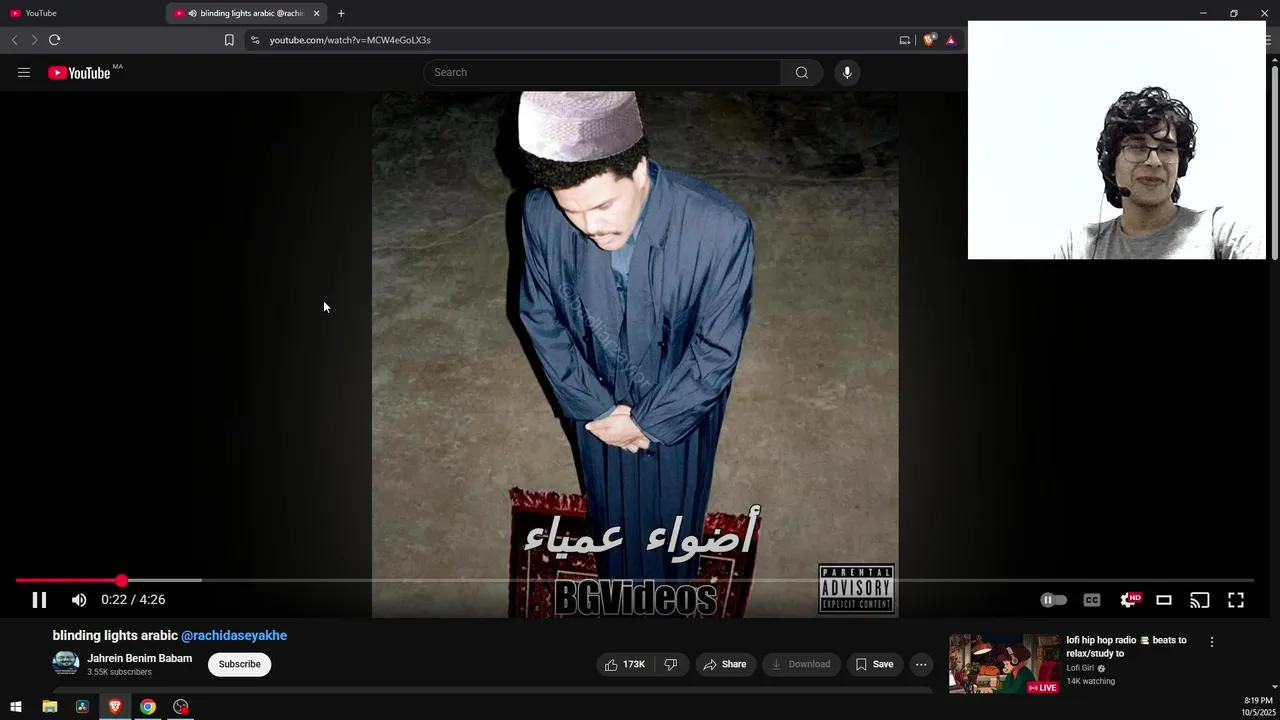Pause the playing video

(39, 600)
